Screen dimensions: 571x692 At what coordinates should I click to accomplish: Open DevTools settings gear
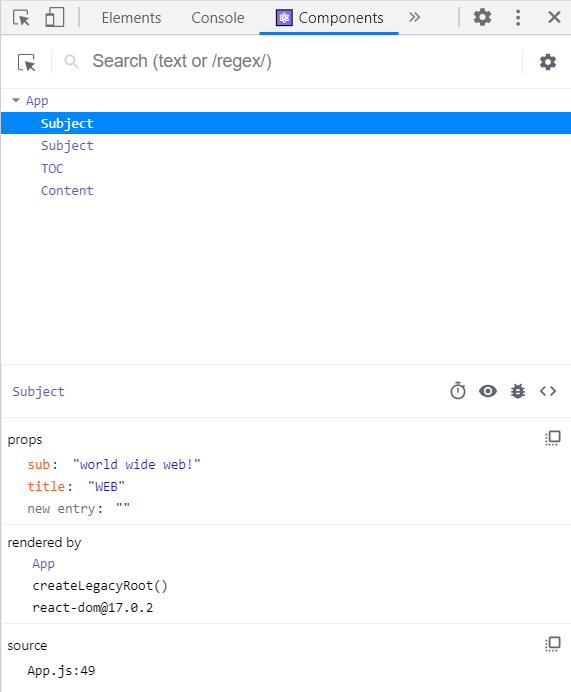click(x=482, y=18)
